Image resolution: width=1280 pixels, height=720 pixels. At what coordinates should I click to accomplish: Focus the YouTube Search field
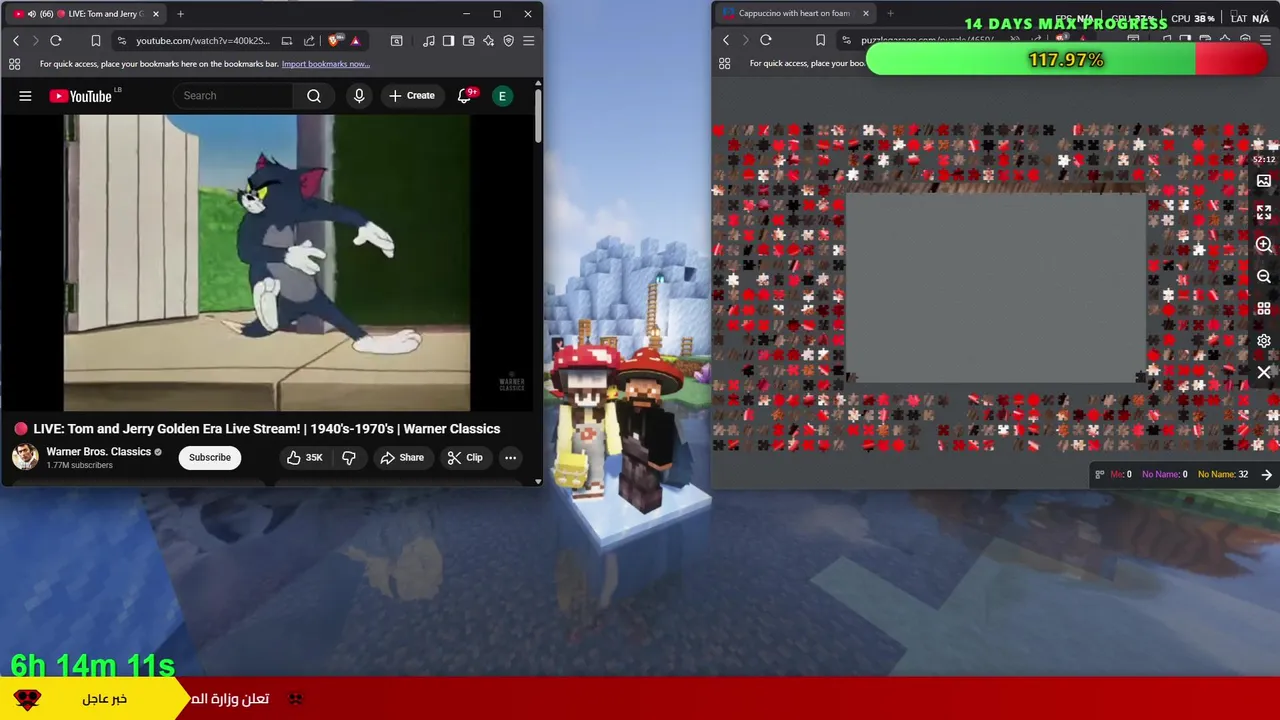[234, 96]
